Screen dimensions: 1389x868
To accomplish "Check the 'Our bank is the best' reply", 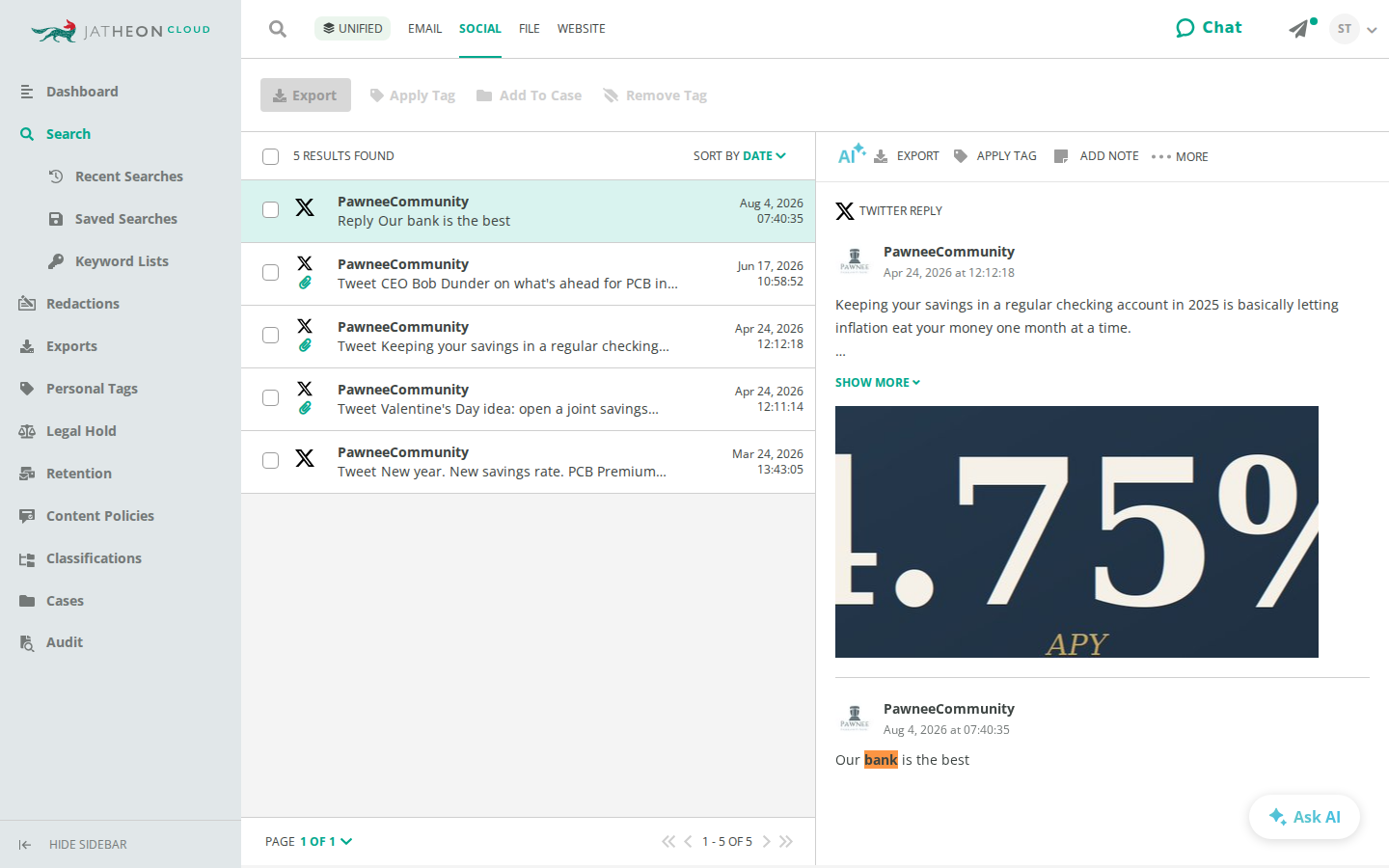I will tap(271, 210).
